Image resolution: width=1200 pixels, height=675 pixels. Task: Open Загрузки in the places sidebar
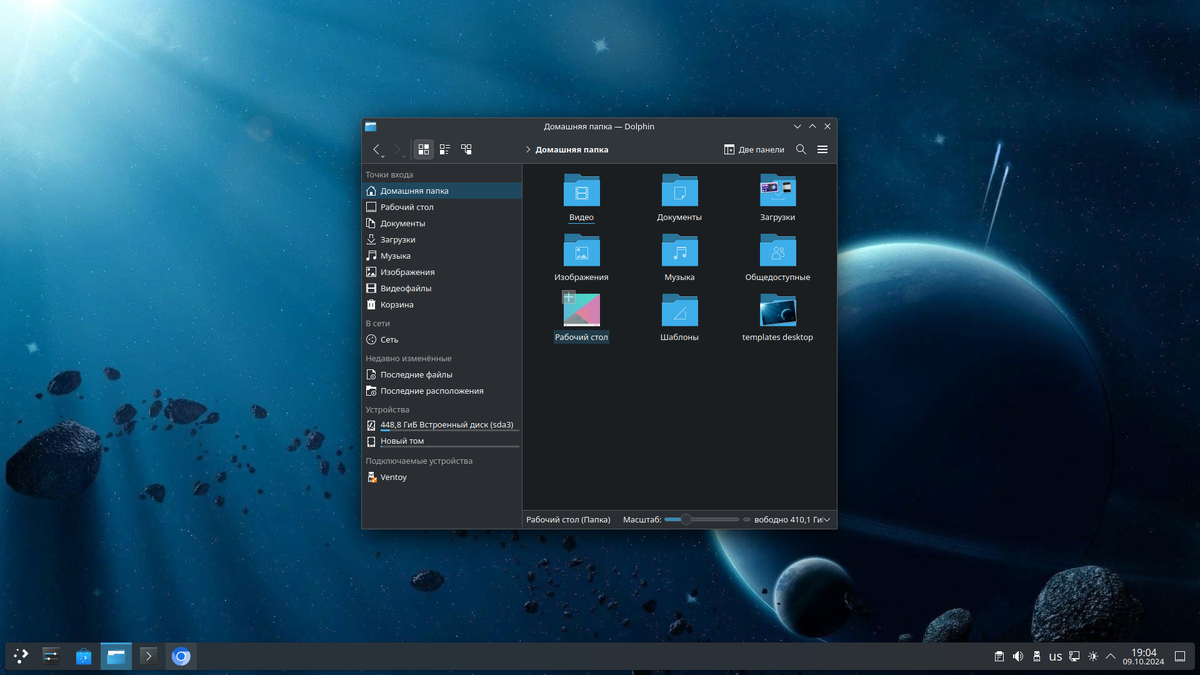pos(442,240)
